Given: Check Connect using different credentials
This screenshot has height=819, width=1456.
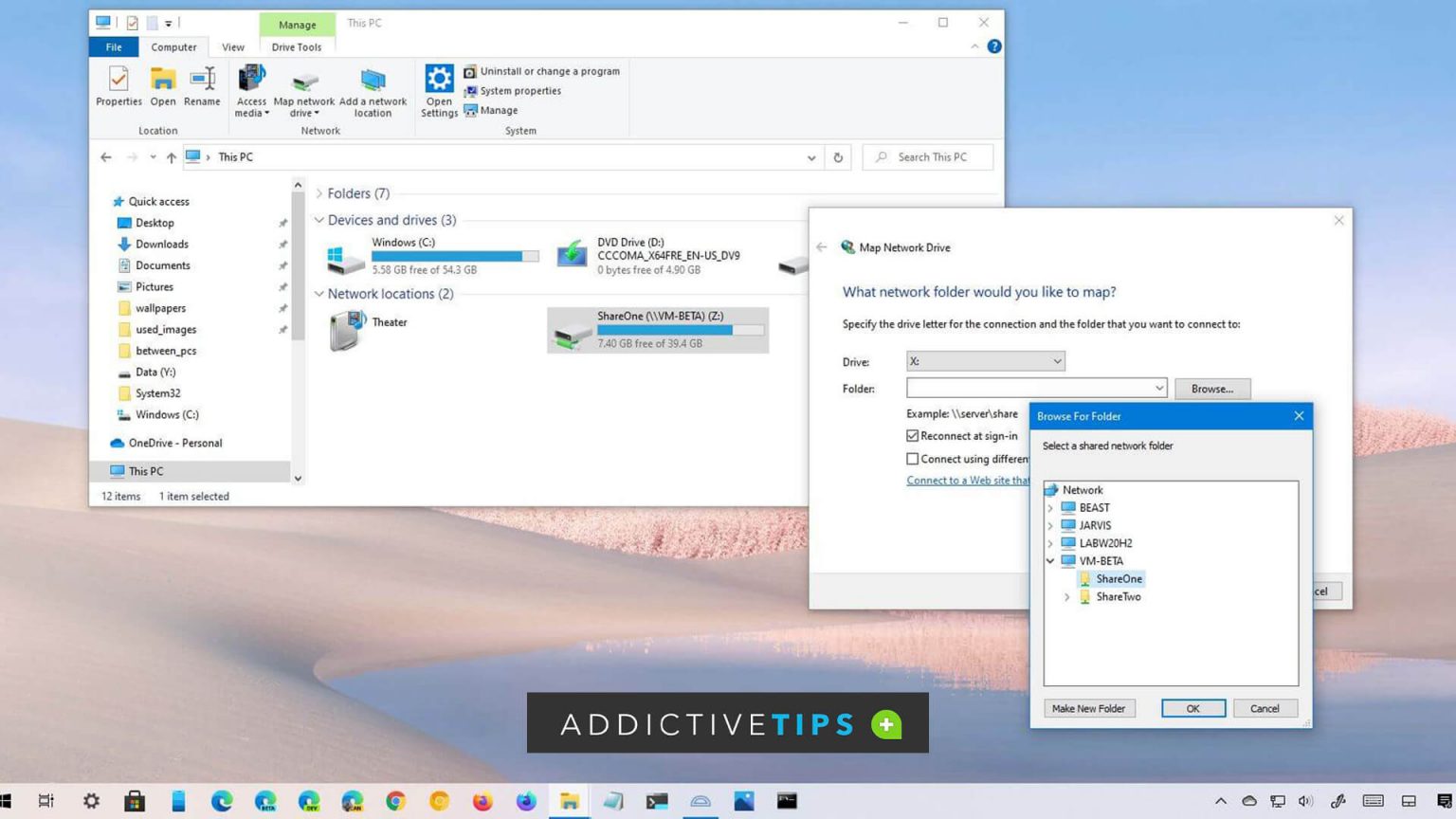Looking at the screenshot, I should pos(912,459).
